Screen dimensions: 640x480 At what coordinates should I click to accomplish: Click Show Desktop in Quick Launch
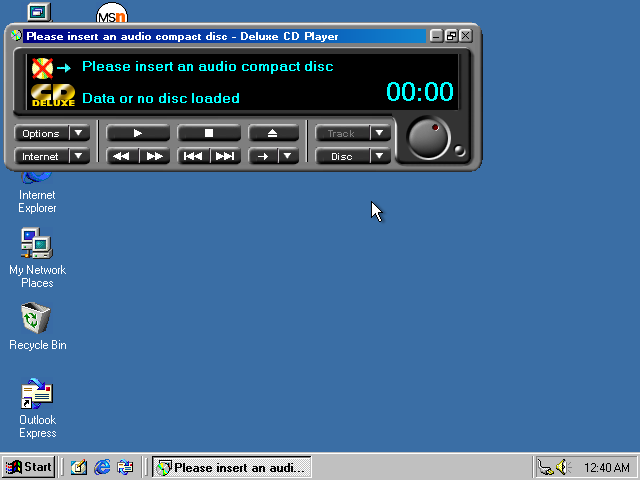pyautogui.click(x=79, y=467)
